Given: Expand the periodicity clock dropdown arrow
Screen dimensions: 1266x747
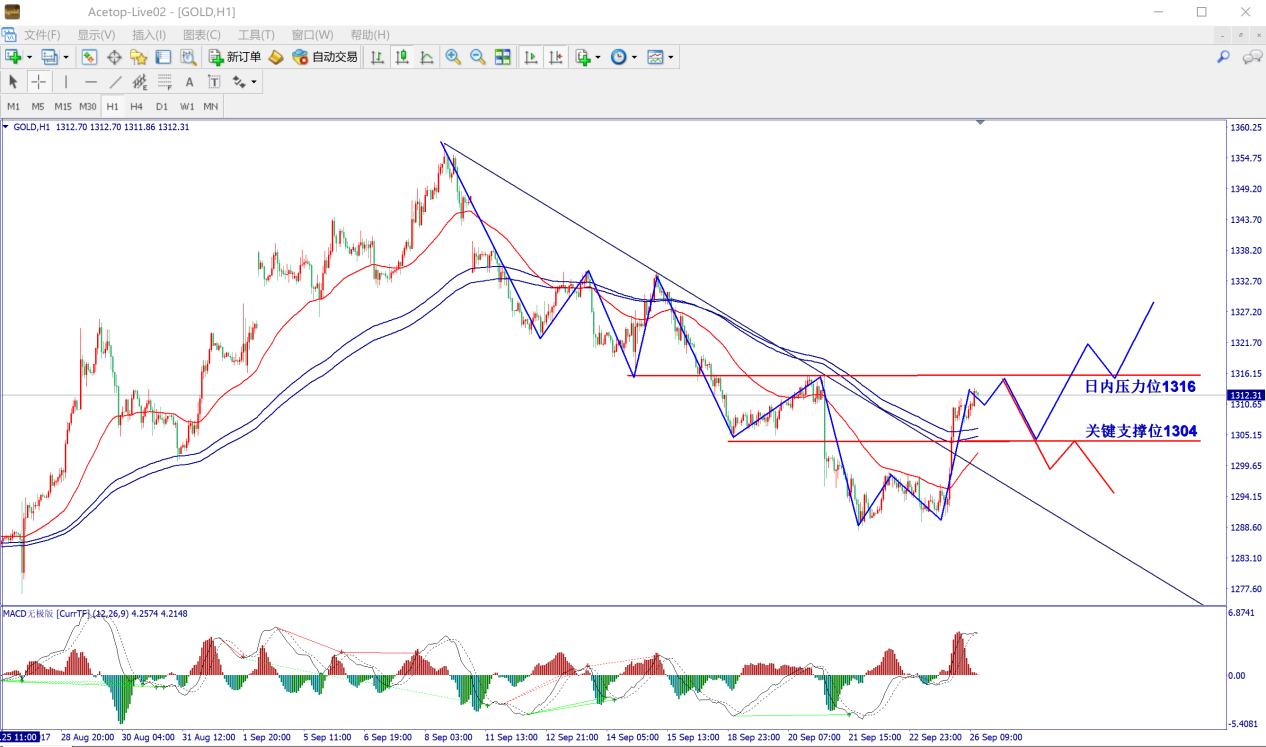Looking at the screenshot, I should click(x=634, y=58).
